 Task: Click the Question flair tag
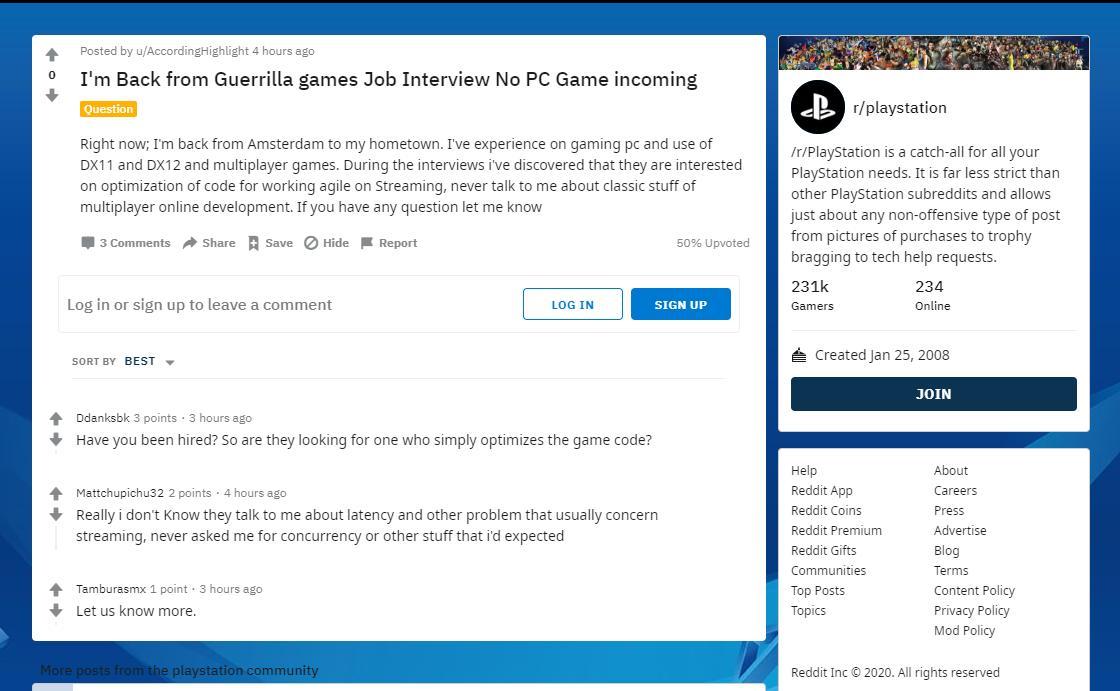point(109,109)
